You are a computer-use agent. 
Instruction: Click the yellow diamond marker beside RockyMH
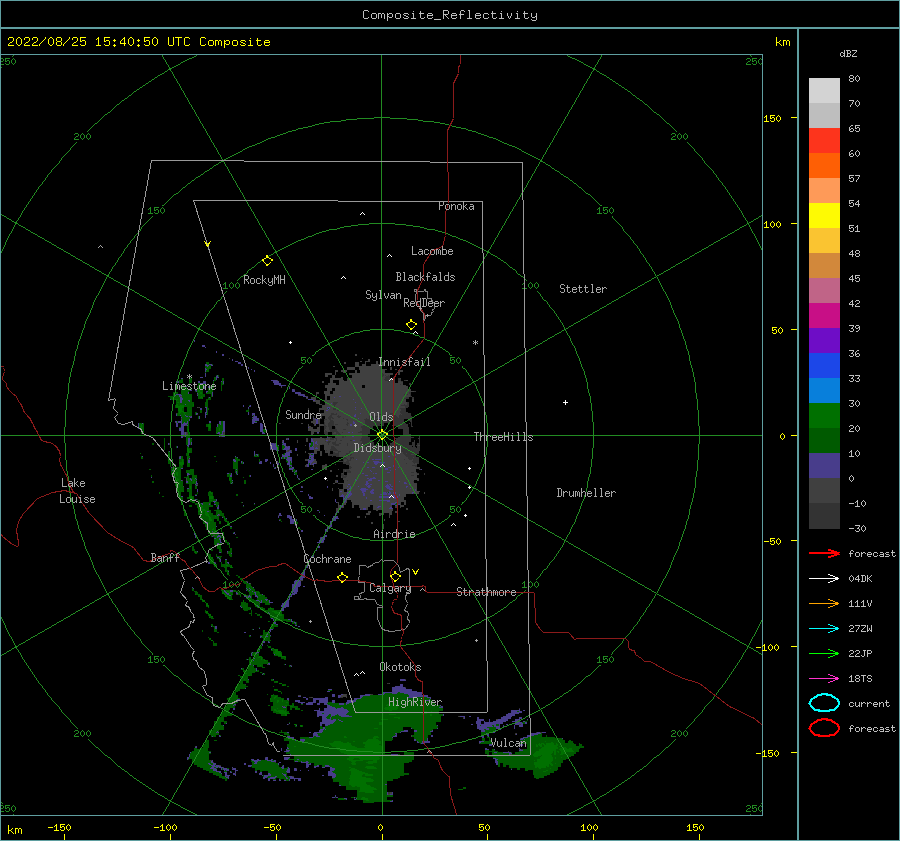pos(267,261)
